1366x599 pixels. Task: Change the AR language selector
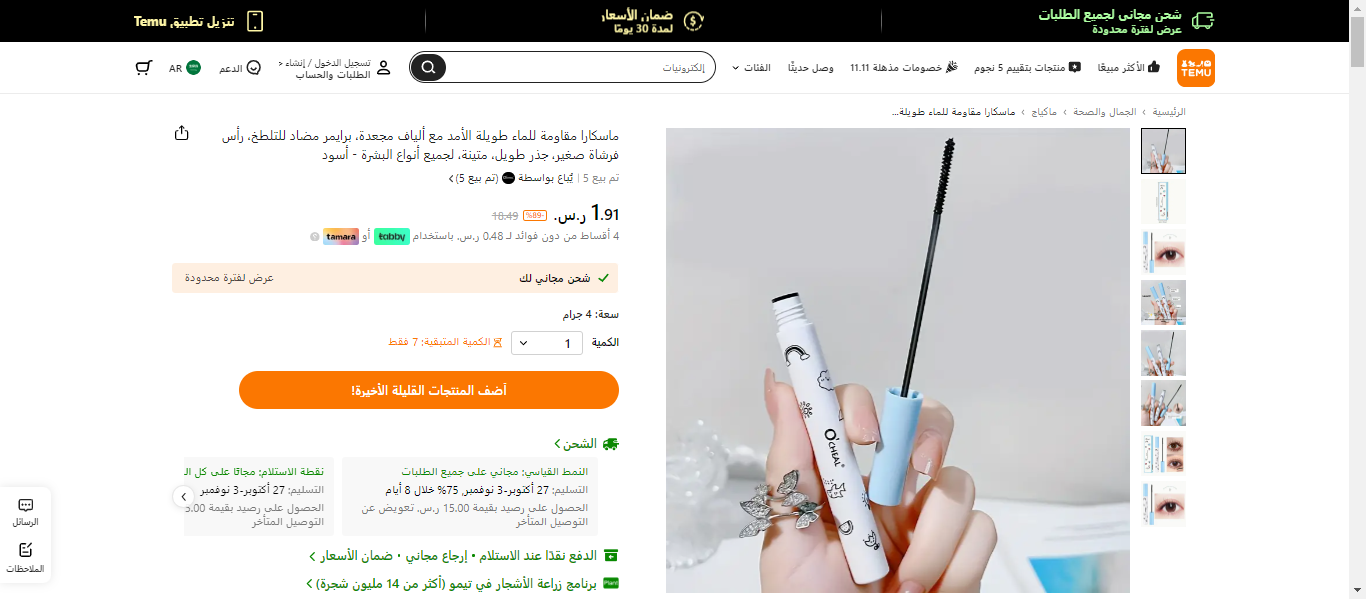point(184,68)
